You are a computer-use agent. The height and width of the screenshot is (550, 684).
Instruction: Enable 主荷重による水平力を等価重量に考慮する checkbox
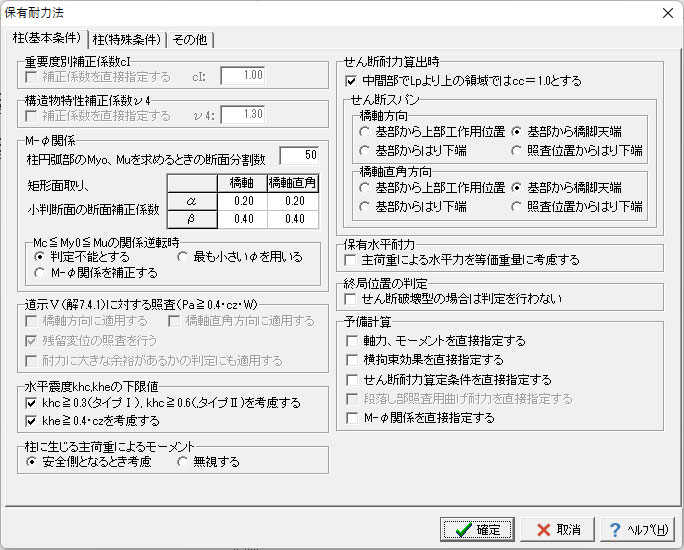462,260
